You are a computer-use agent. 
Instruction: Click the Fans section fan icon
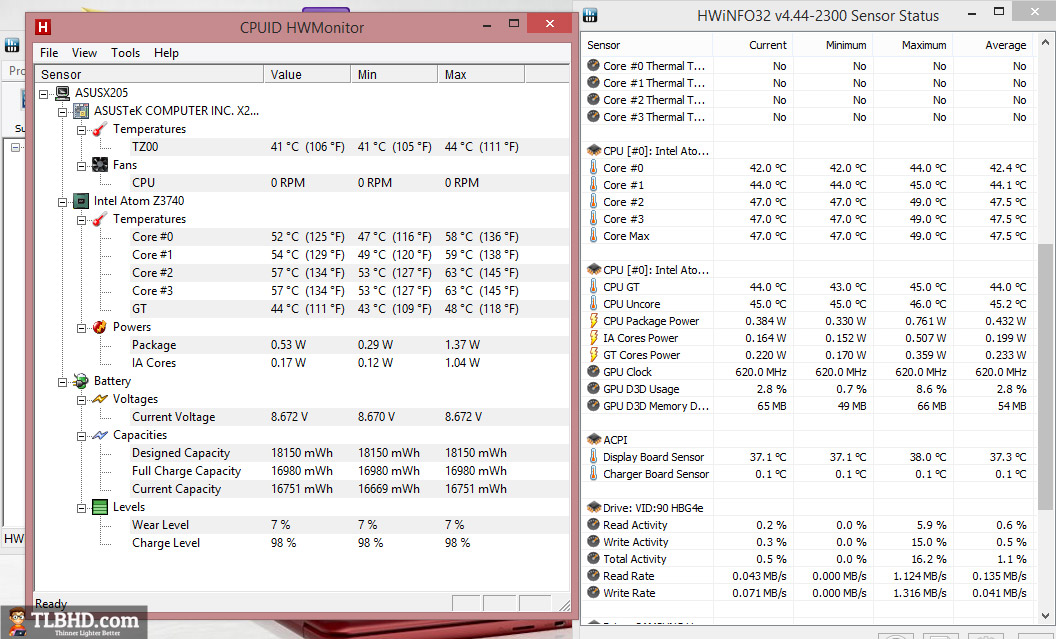[100, 165]
